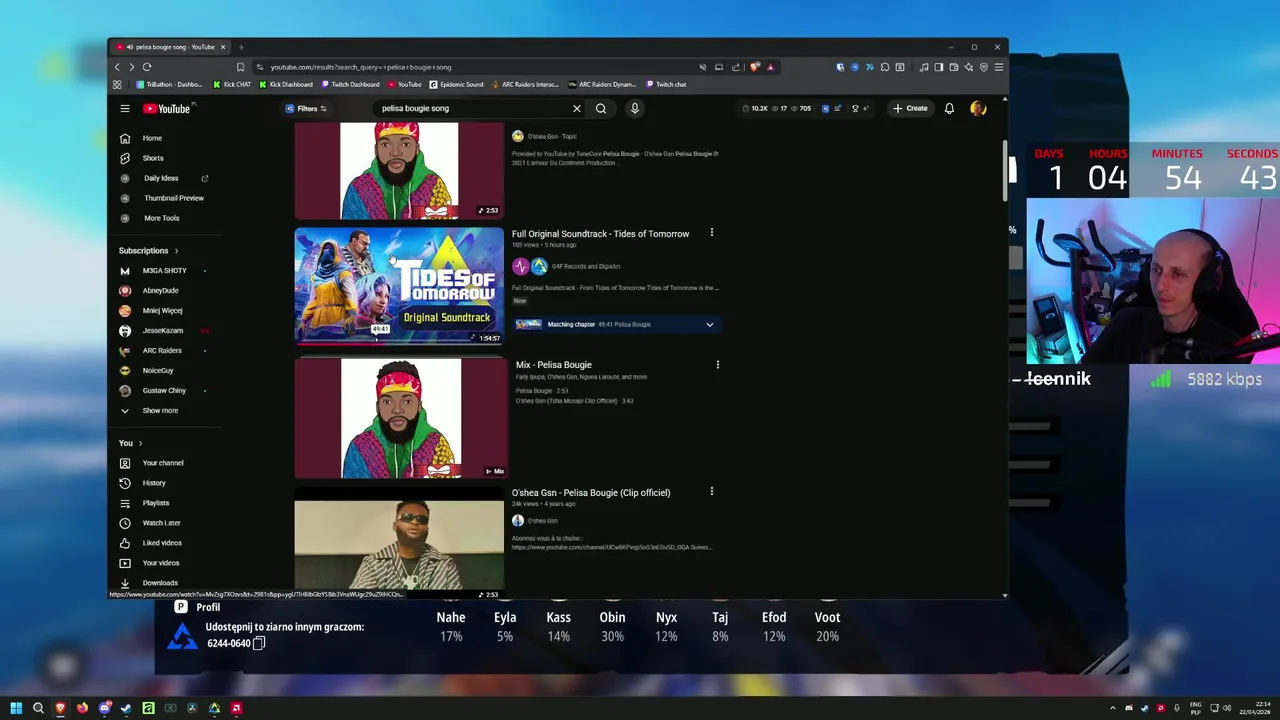Open Daily Ideas in the sidebar
1280x720 pixels.
(x=162, y=178)
